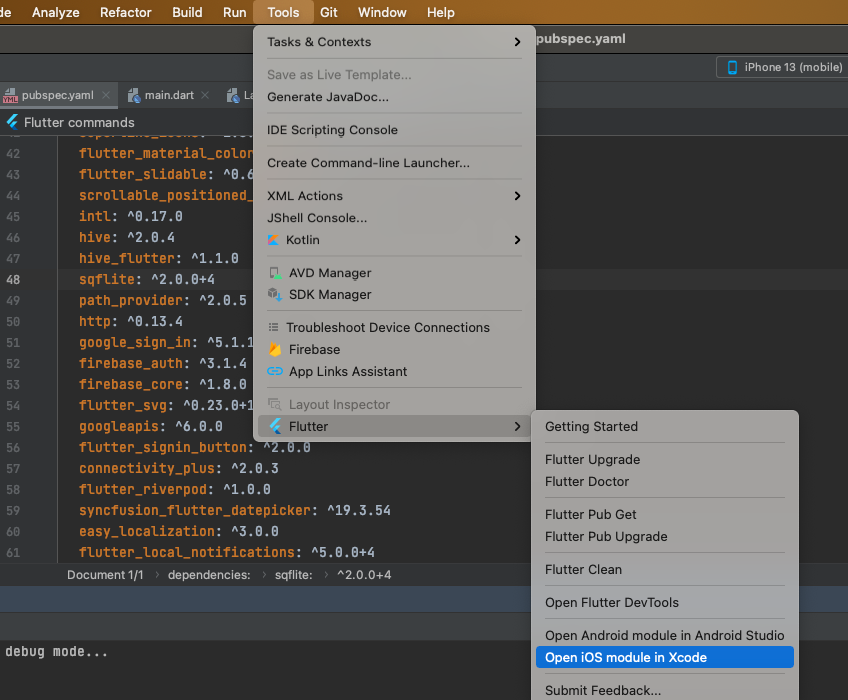
Task: Click the AVD Manager device icon
Action: tap(275, 273)
